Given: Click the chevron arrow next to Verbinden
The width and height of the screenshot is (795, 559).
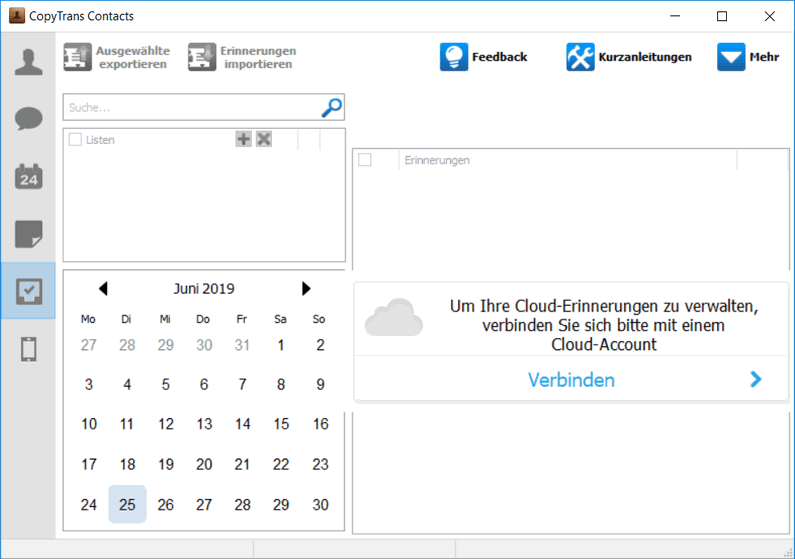Looking at the screenshot, I should tap(755, 379).
